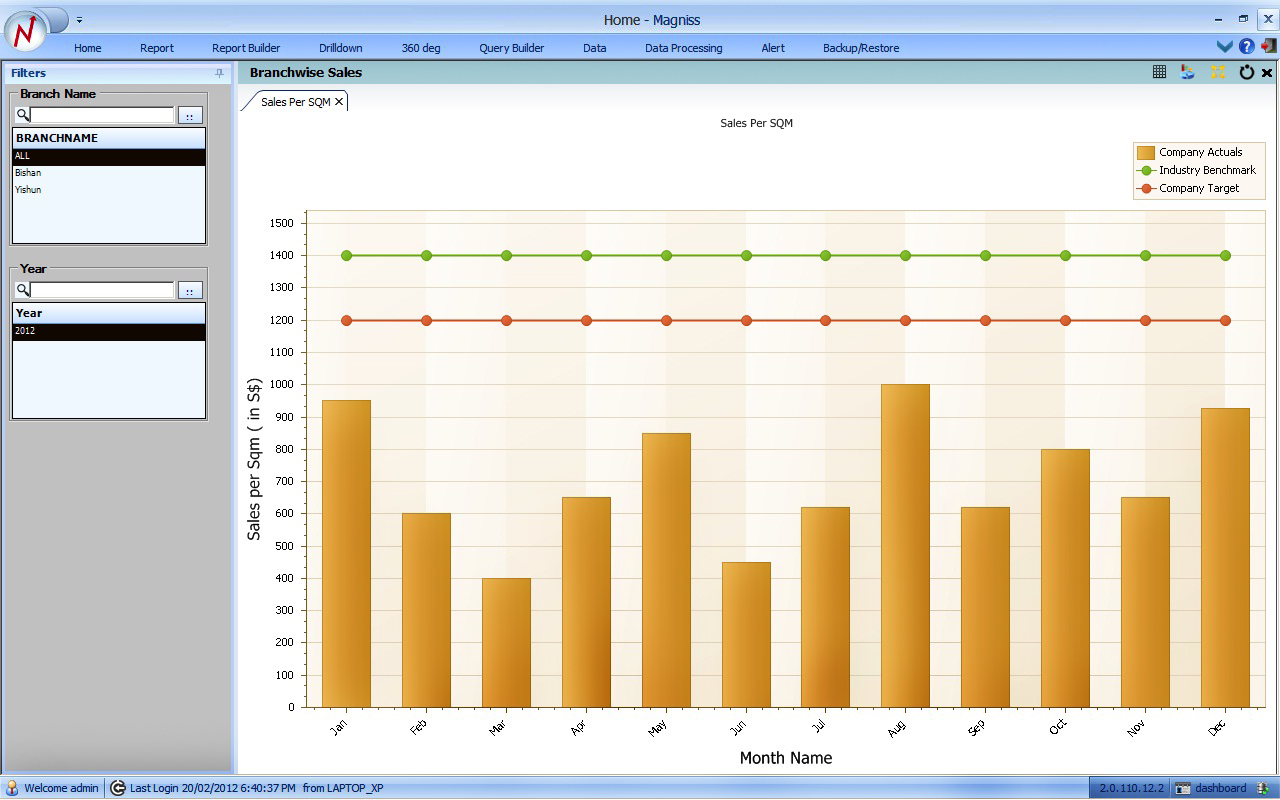Select the Sales Per SQM tab

click(x=295, y=102)
